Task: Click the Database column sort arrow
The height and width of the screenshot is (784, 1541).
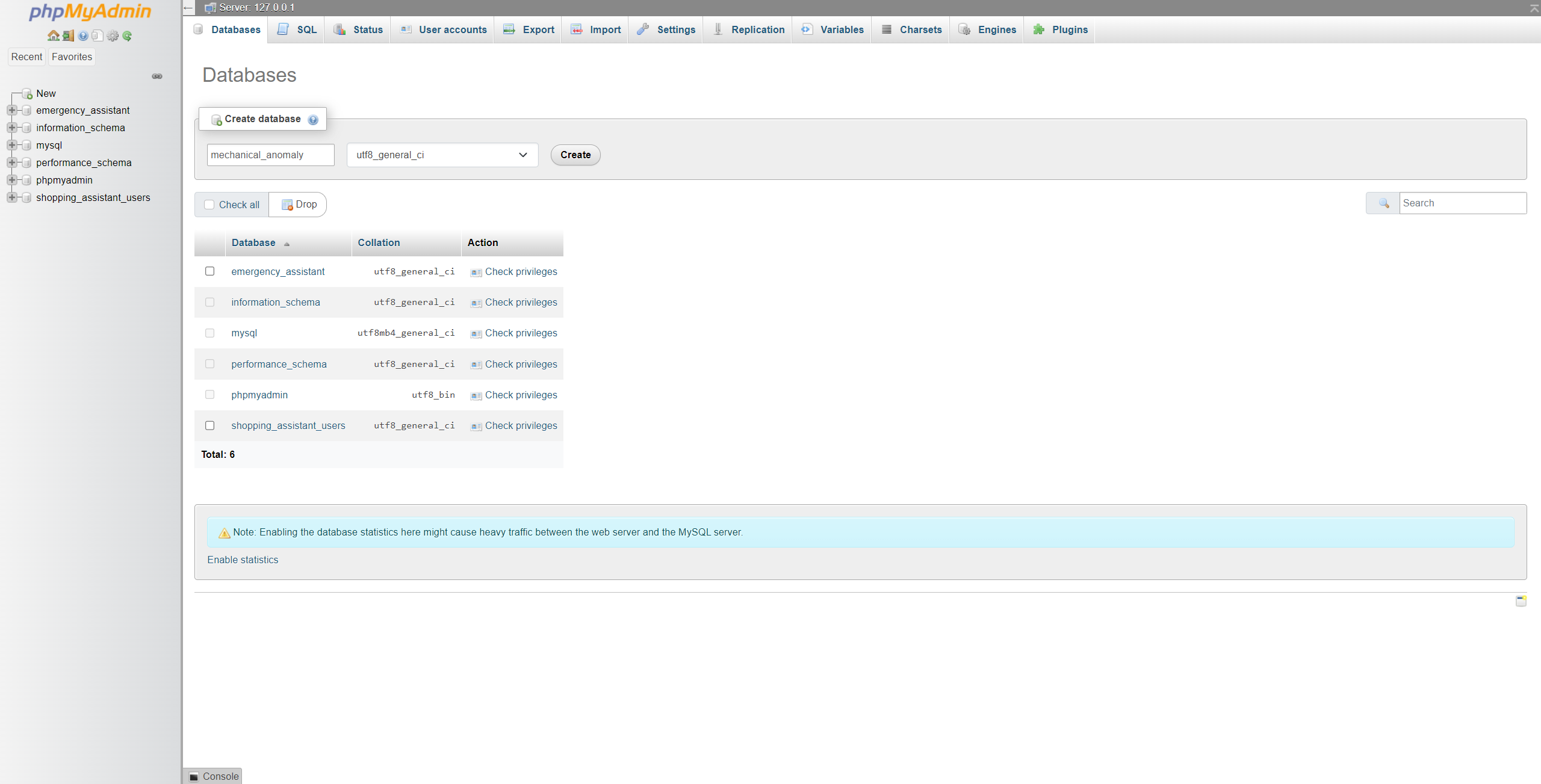Action: (287, 244)
